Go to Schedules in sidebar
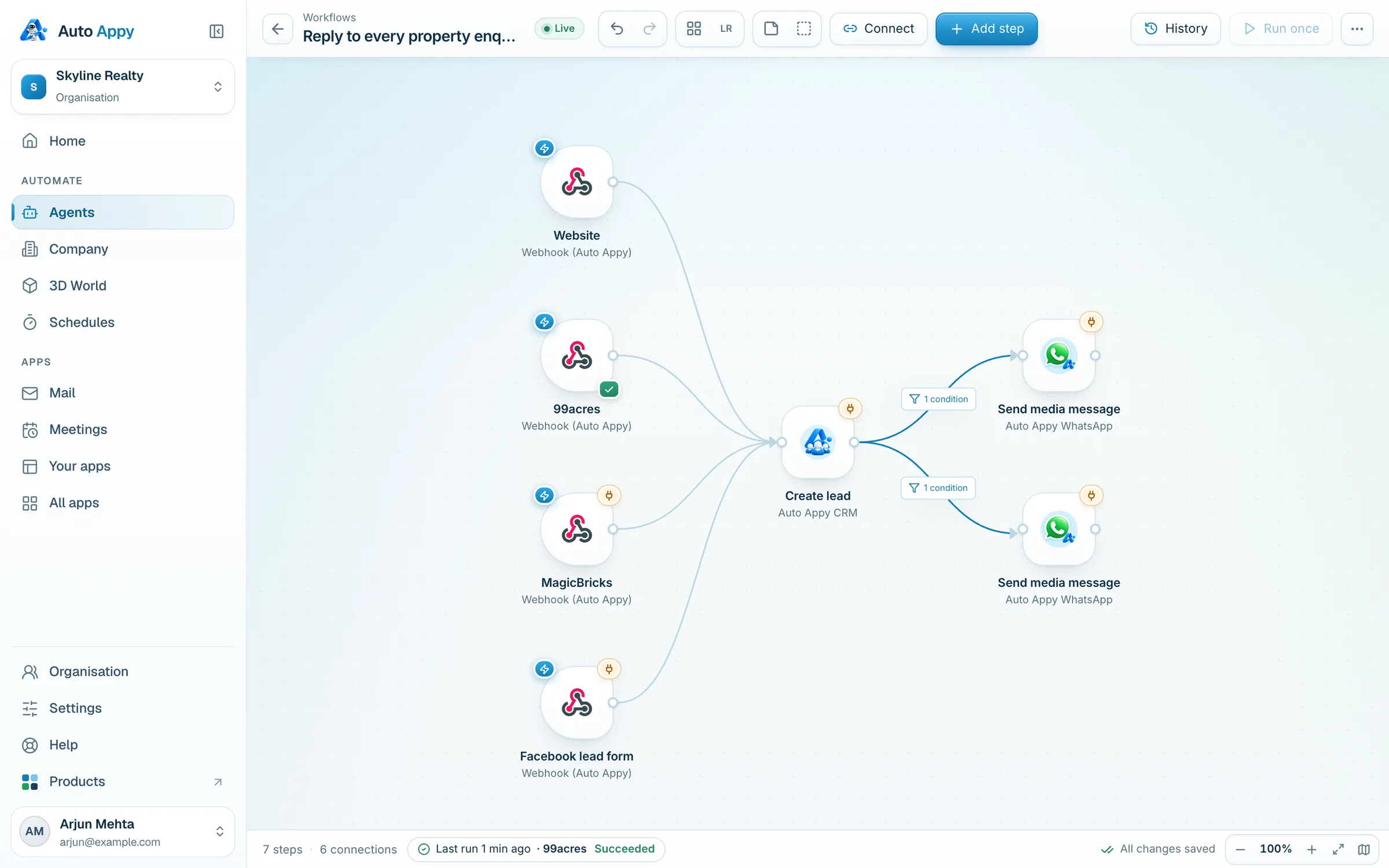Screen dimensions: 1389x868 [x=123, y=322]
